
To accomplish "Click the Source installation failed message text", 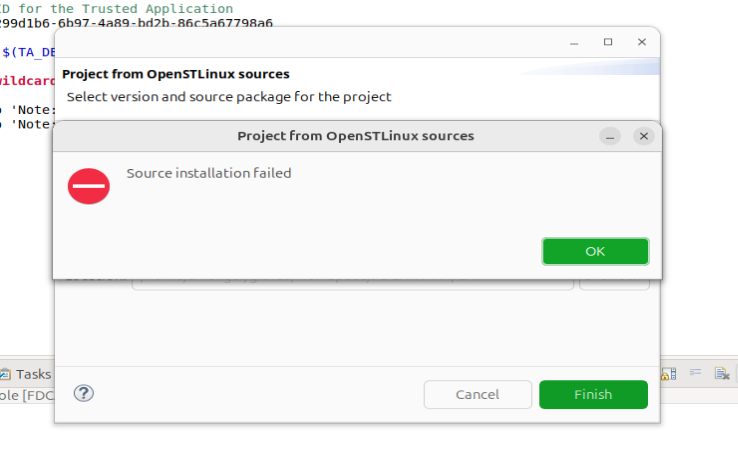I will tap(208, 173).
